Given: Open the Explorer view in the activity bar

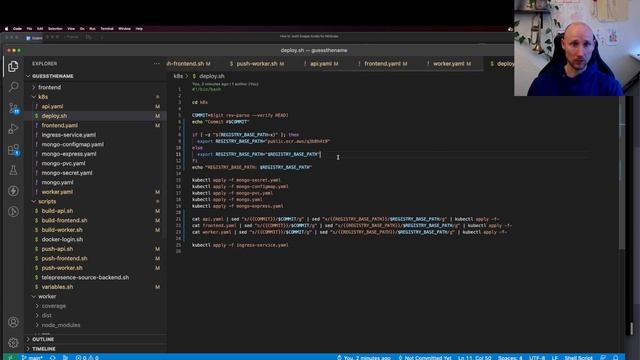Looking at the screenshot, I should [x=13, y=67].
